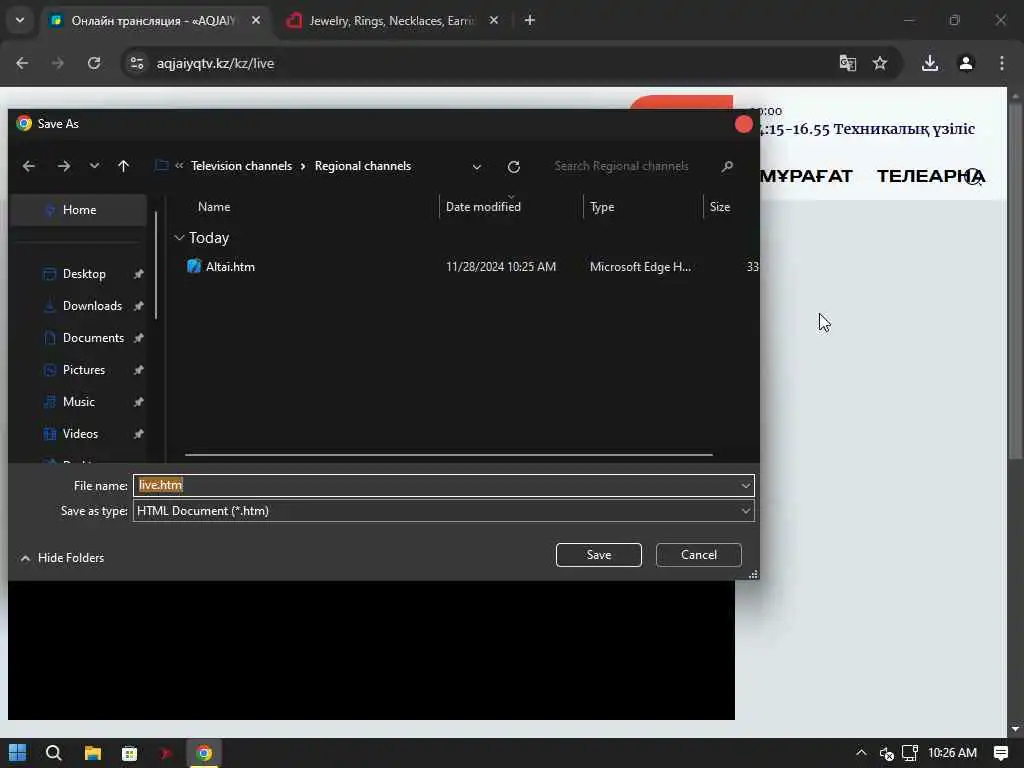Viewport: 1024px width, 768px height.
Task: View site information icon in address bar
Action: 136,63
